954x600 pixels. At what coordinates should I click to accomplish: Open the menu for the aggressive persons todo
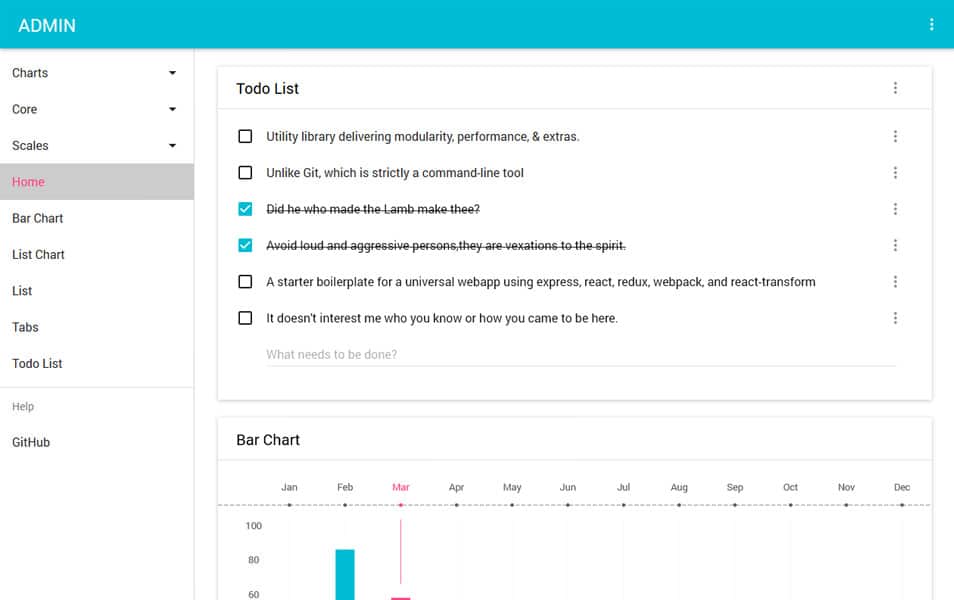pyautogui.click(x=895, y=245)
